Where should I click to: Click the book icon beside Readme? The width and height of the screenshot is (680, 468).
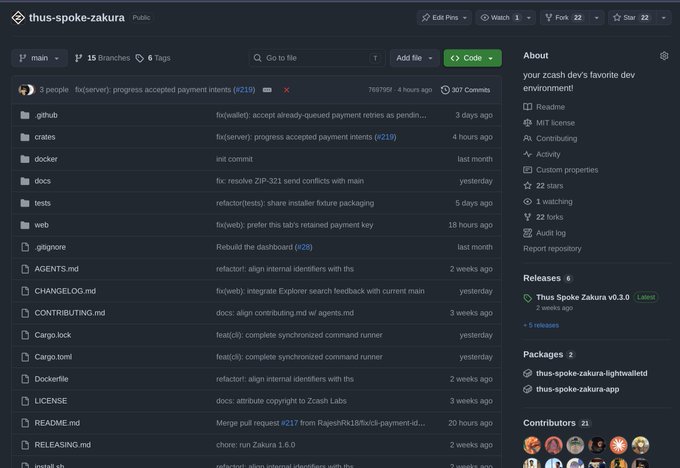(x=527, y=107)
